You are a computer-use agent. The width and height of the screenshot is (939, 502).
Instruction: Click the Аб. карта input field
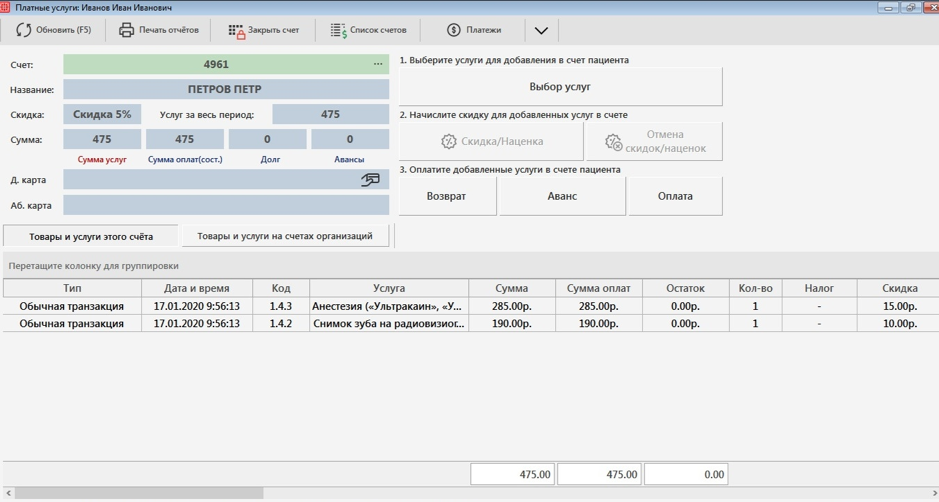pos(226,205)
